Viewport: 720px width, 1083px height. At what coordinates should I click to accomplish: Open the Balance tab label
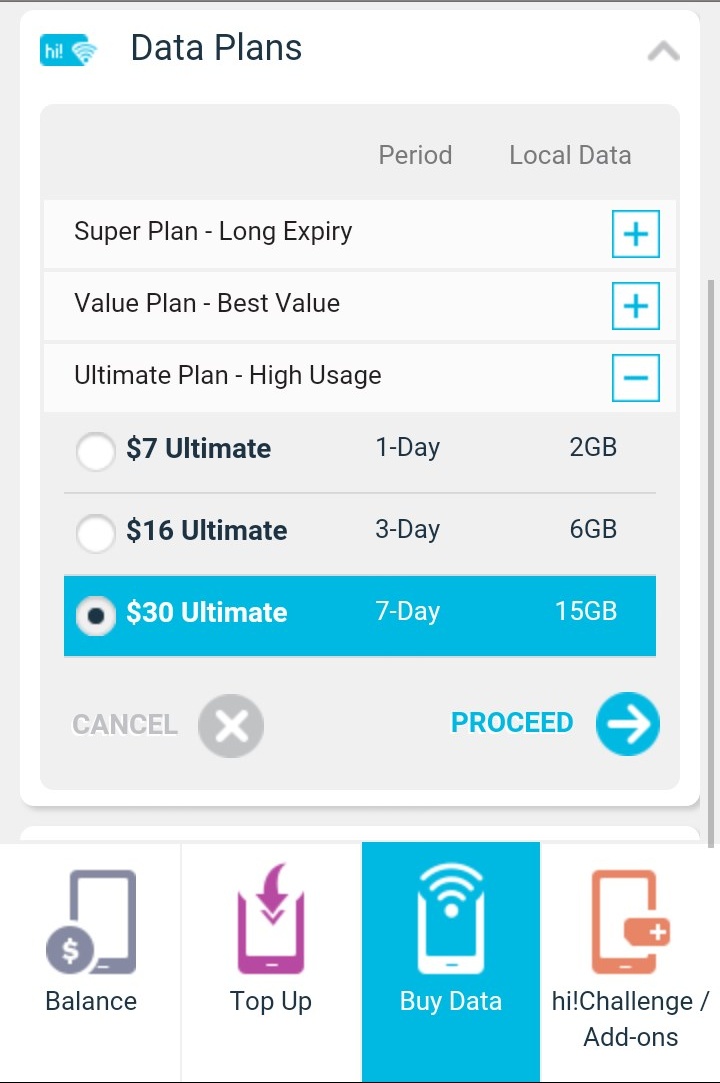point(91,1001)
